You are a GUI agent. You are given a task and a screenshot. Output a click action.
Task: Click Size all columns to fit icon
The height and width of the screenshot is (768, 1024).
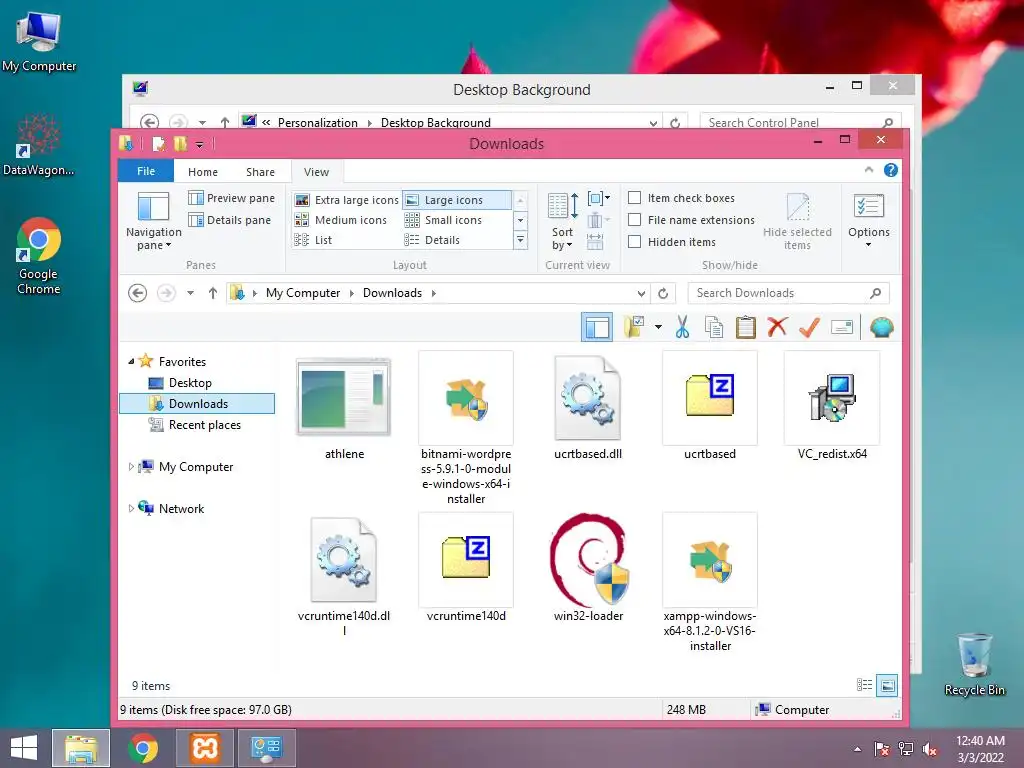coord(595,242)
